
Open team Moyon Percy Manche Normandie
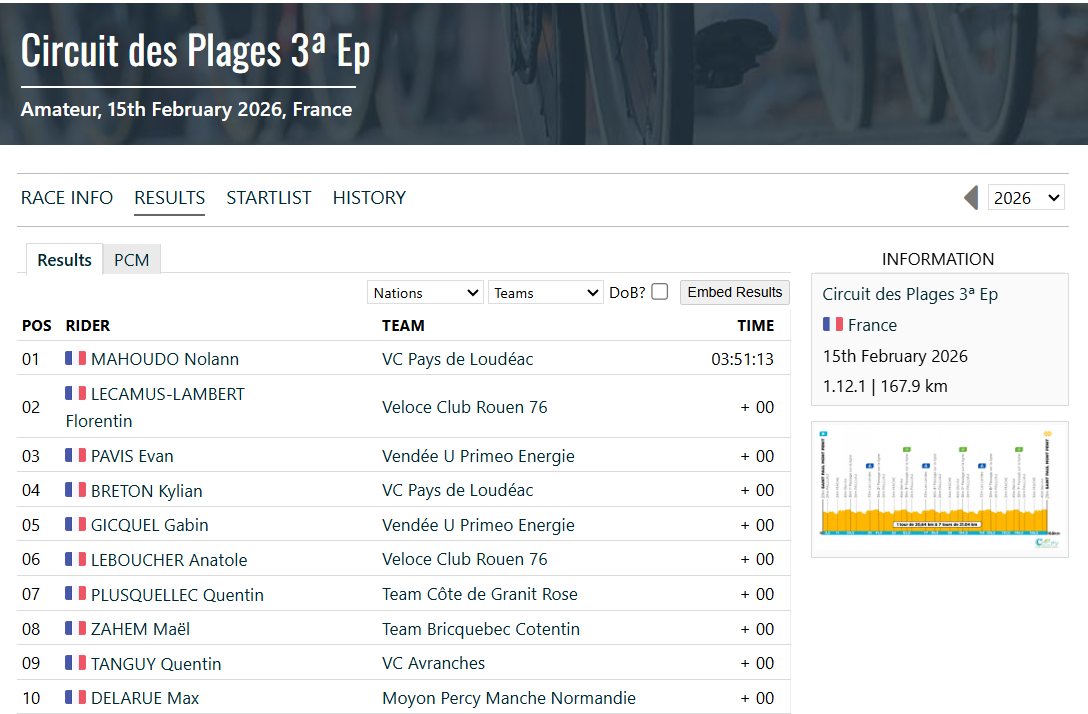(509, 698)
